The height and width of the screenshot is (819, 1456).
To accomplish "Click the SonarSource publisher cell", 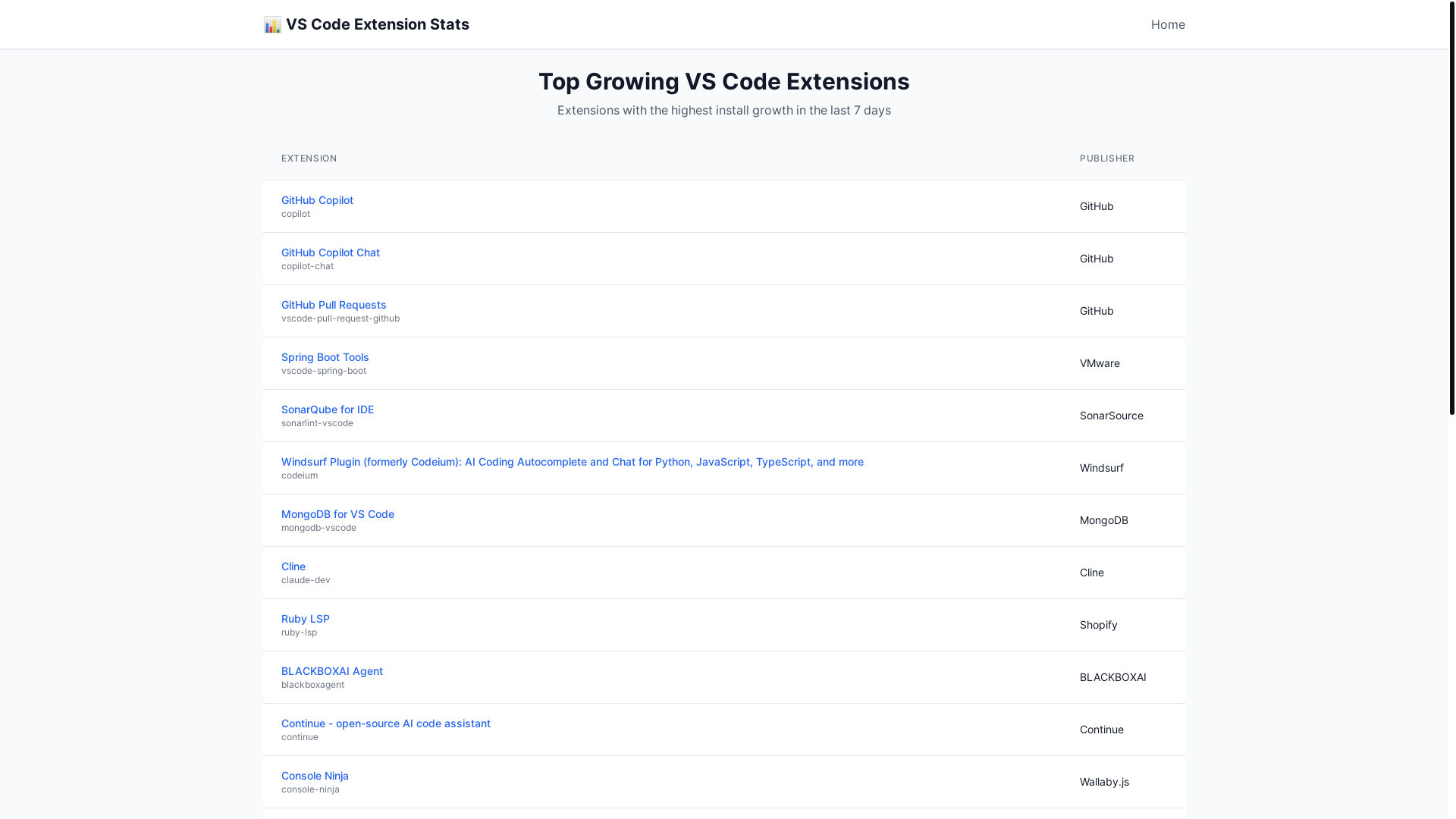I will tap(1112, 416).
